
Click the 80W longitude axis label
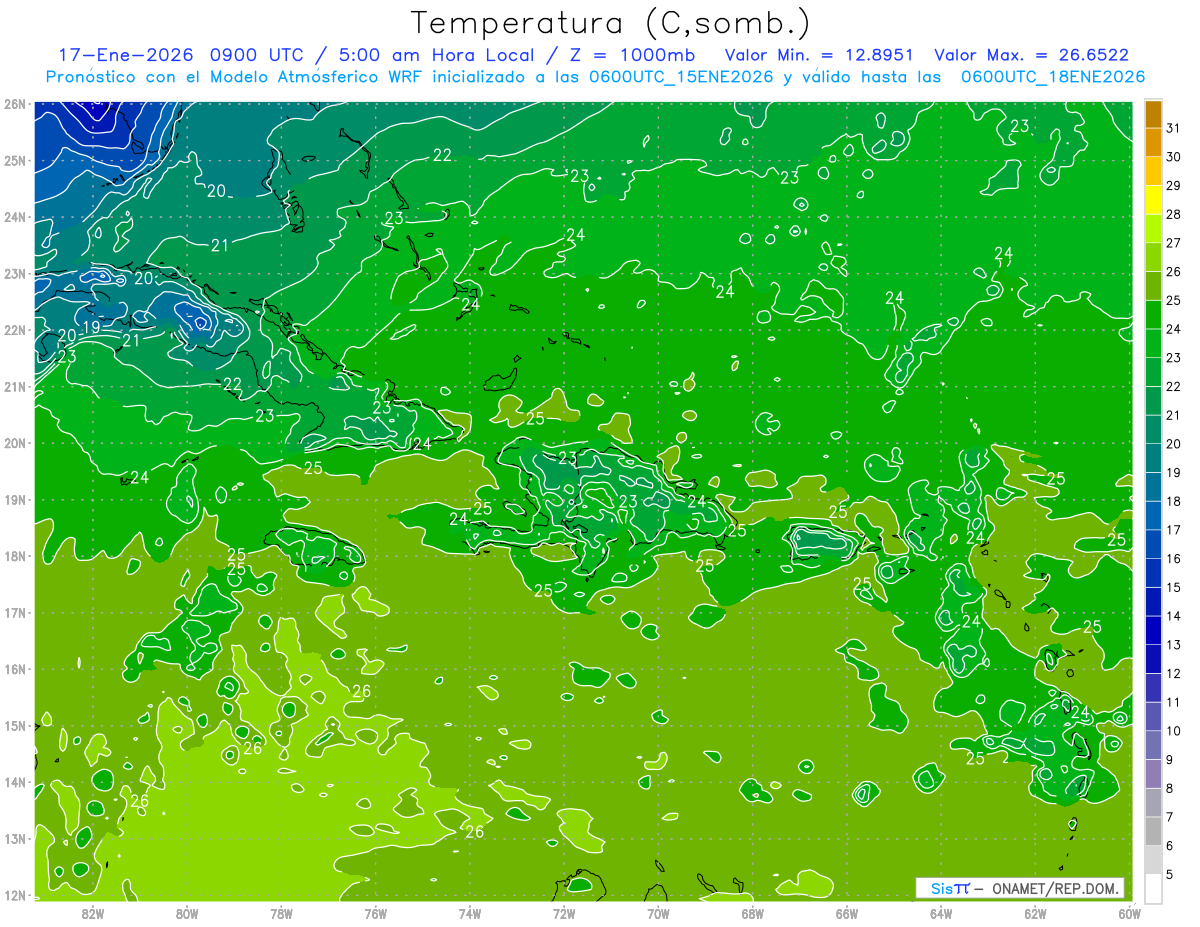[x=187, y=913]
